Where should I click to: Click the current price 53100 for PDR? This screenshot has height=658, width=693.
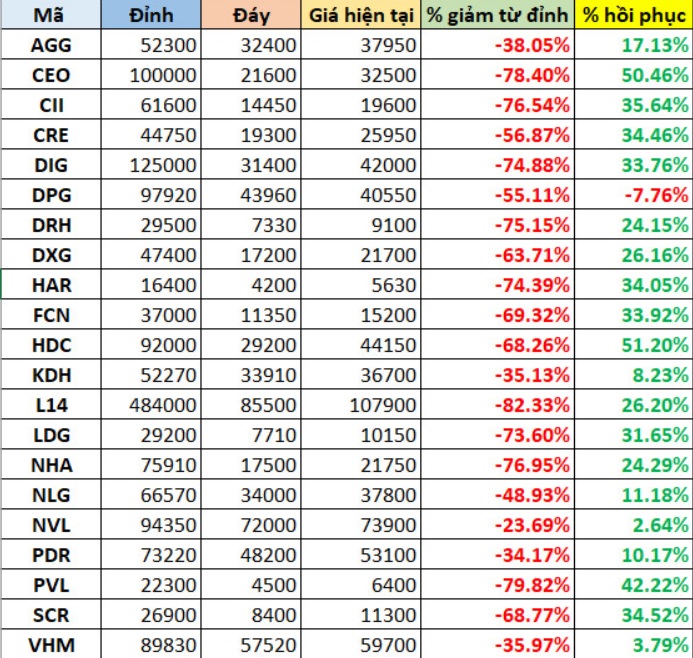pos(361,555)
